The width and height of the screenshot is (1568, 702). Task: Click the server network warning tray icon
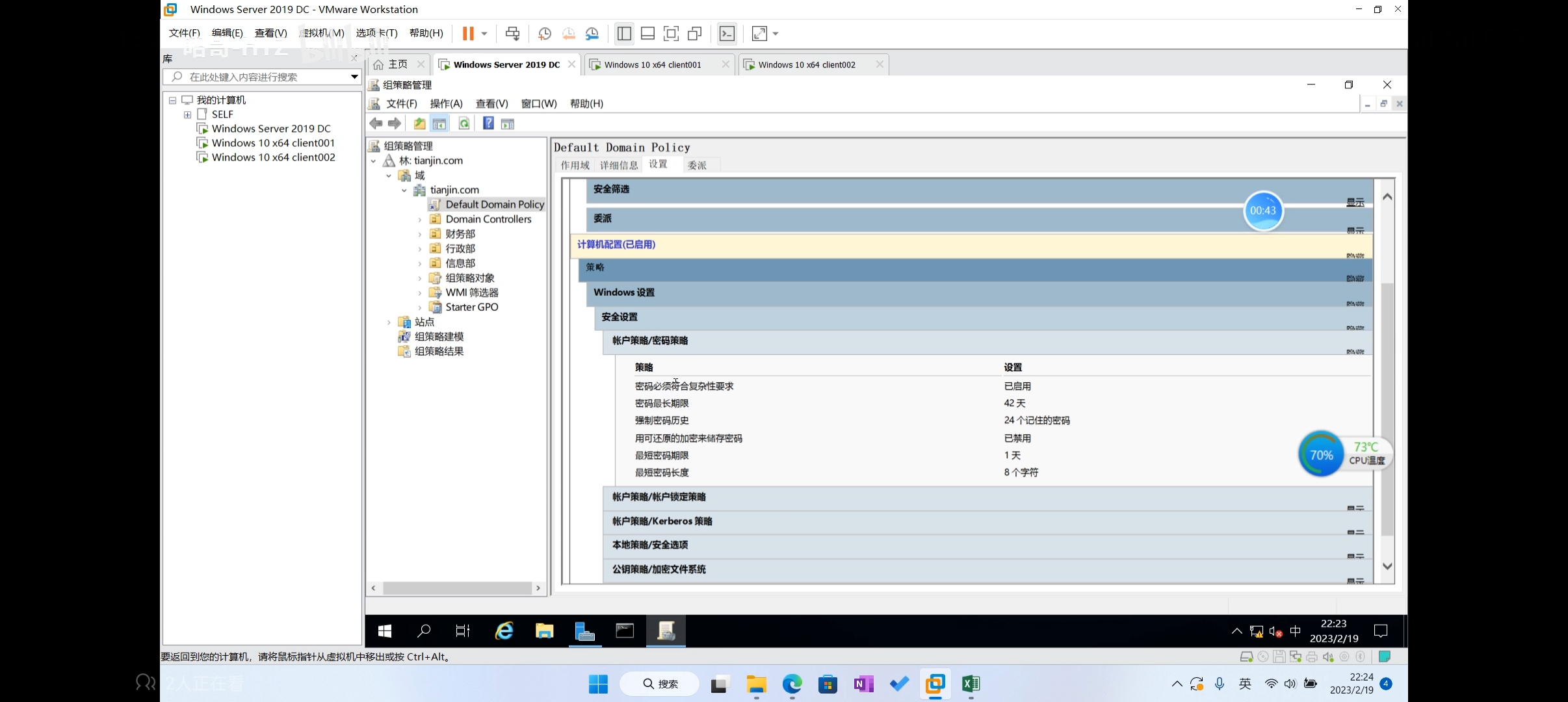pyautogui.click(x=1257, y=631)
